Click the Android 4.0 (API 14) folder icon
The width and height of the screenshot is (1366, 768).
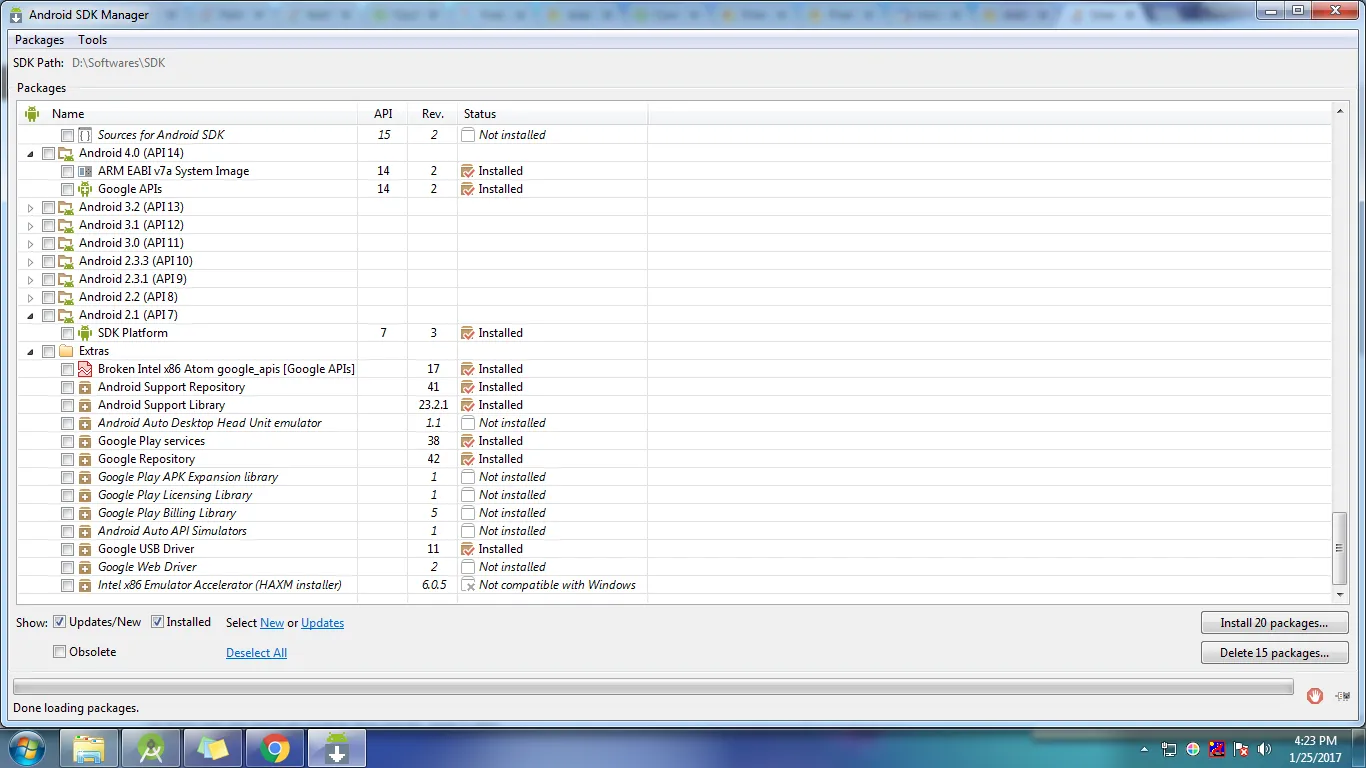[x=66, y=153]
